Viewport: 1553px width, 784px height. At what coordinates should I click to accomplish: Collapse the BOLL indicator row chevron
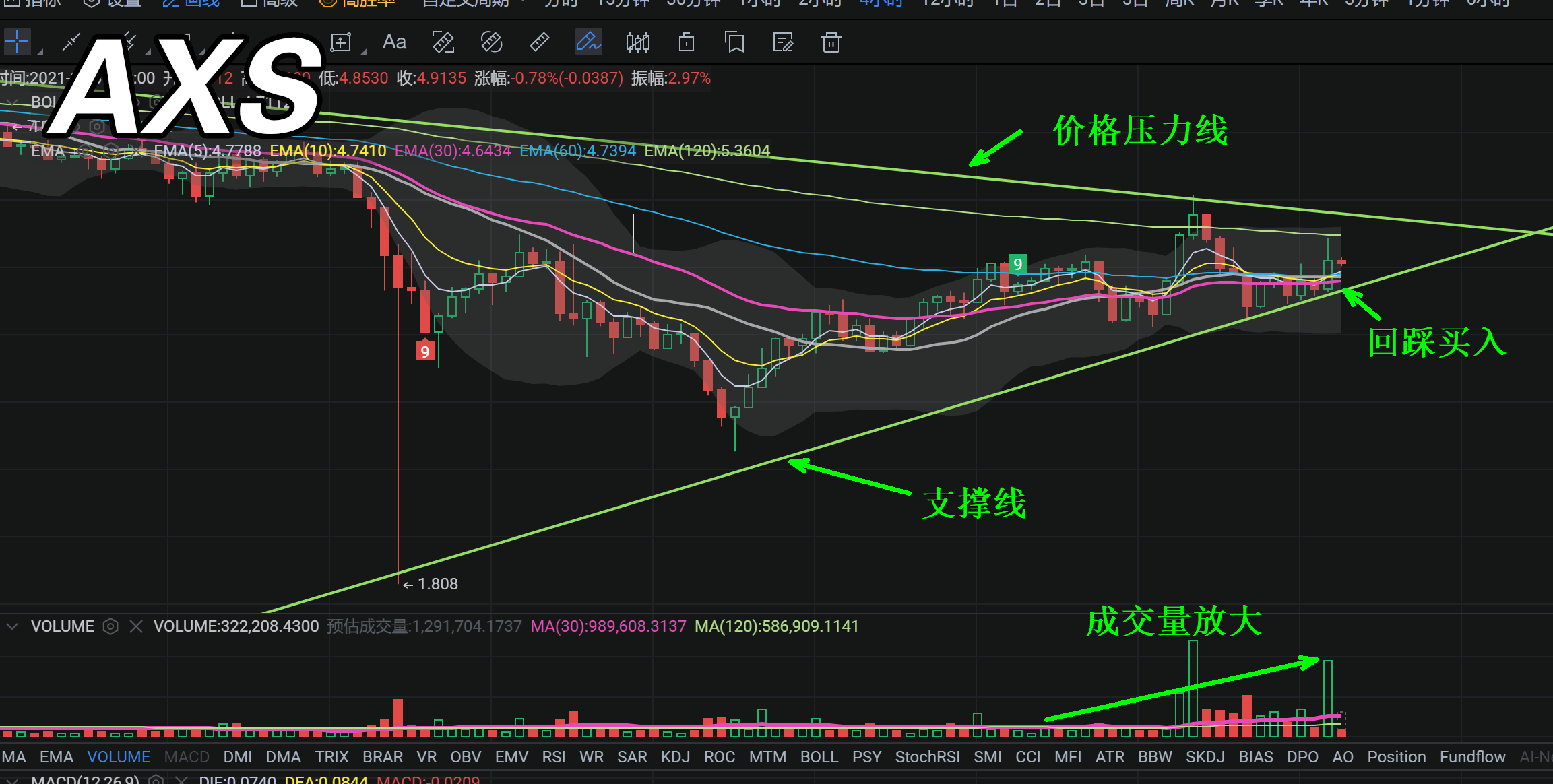pos(12,102)
